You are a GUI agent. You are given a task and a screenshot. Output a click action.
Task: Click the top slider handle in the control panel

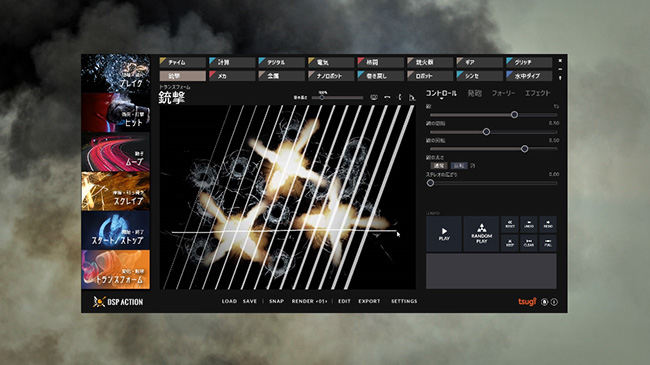point(514,115)
